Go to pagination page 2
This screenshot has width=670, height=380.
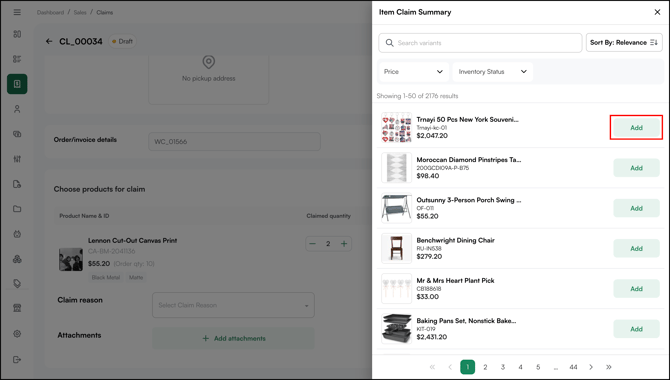click(485, 367)
